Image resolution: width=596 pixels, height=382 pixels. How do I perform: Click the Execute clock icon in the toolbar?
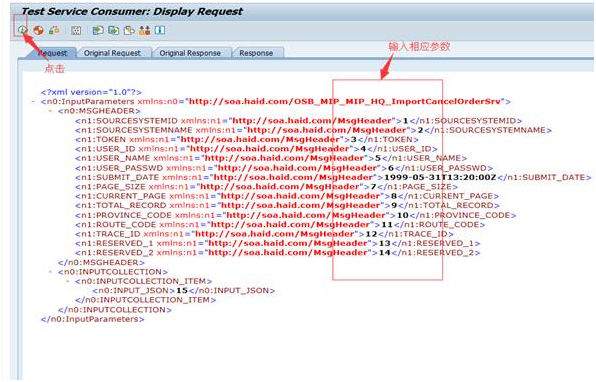click(x=23, y=30)
